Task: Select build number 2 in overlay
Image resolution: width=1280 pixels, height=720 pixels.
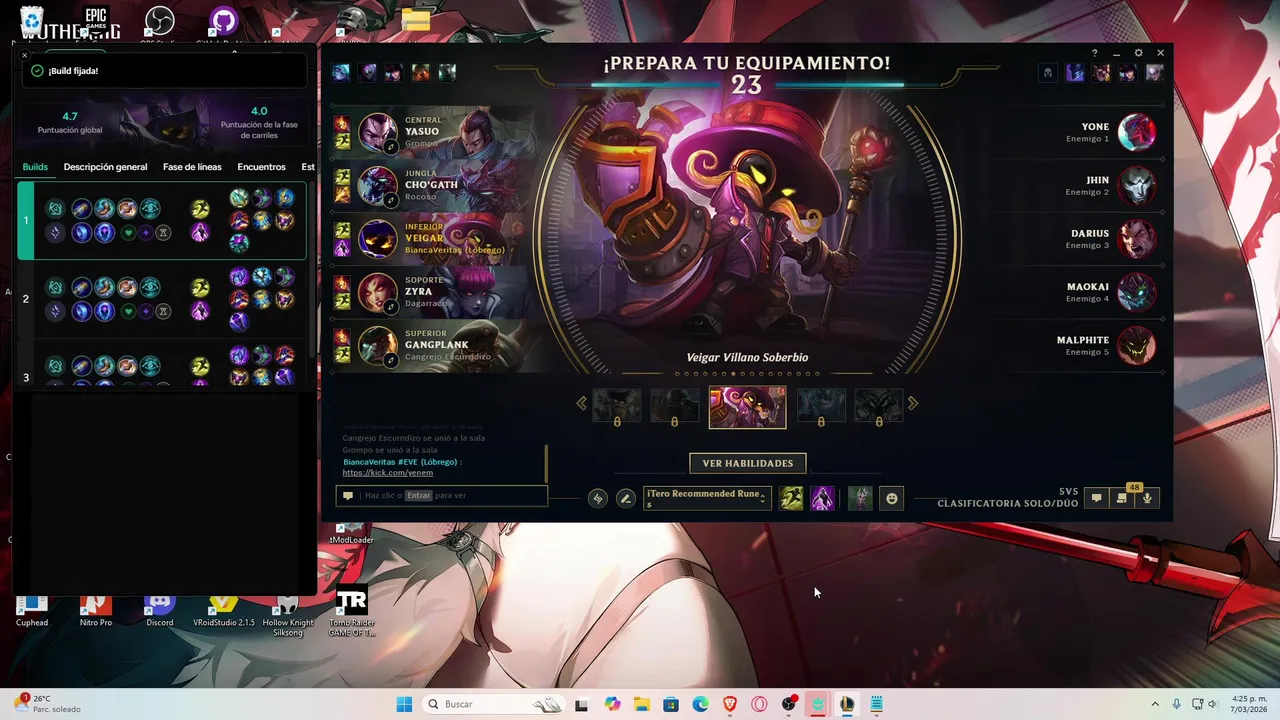Action: pyautogui.click(x=162, y=299)
